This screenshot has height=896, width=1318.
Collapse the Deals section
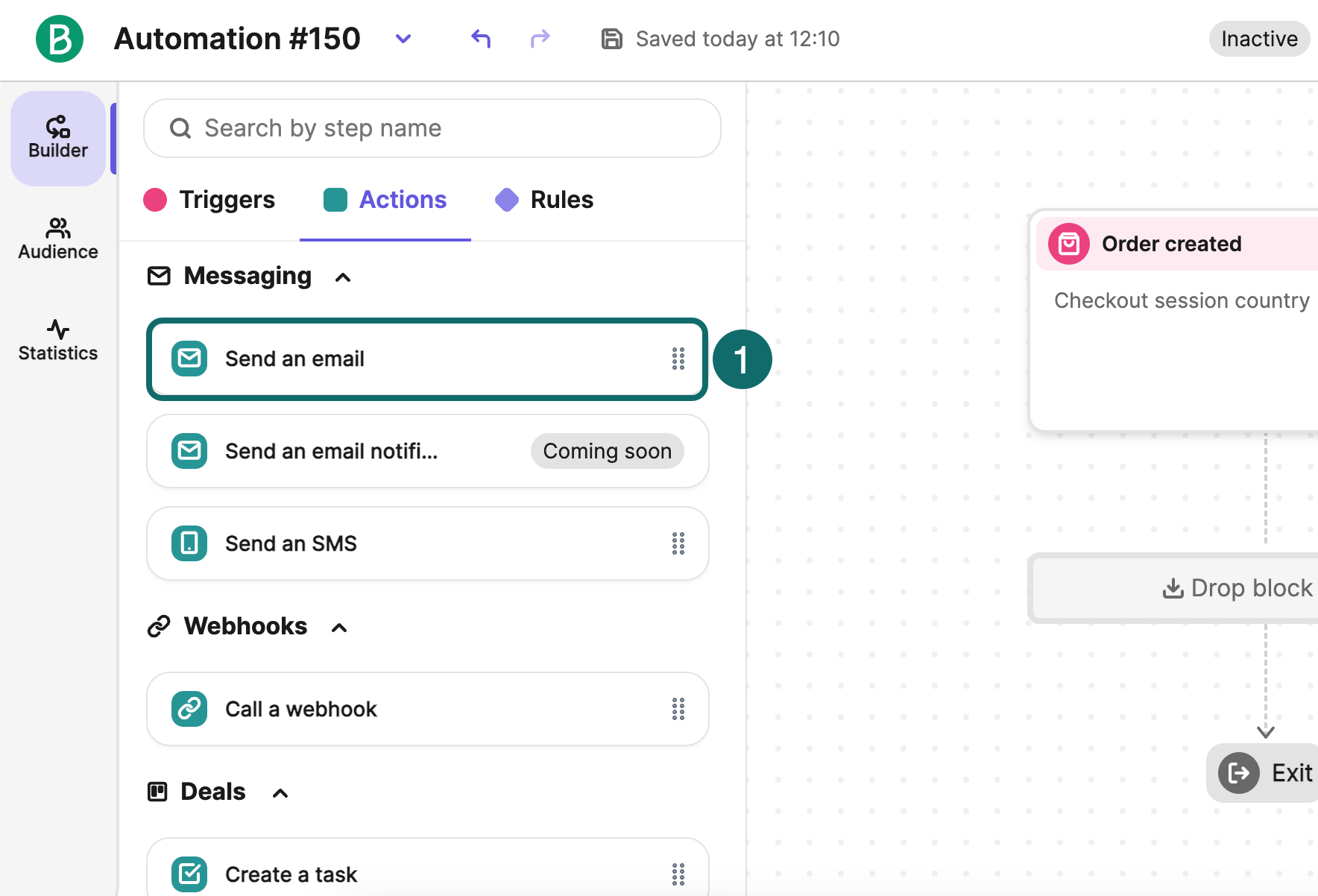280,793
